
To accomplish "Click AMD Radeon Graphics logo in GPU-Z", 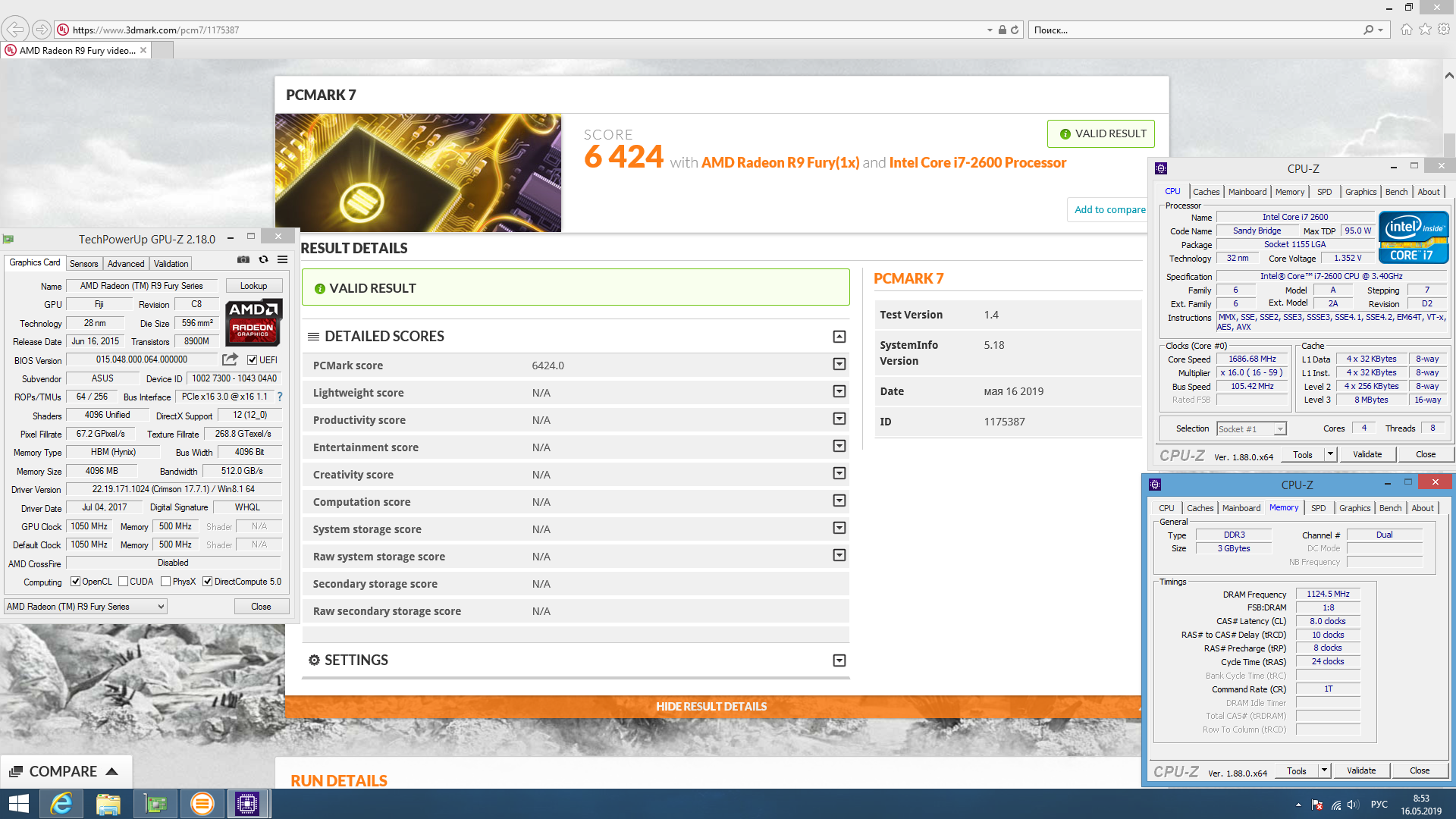I will [x=254, y=322].
